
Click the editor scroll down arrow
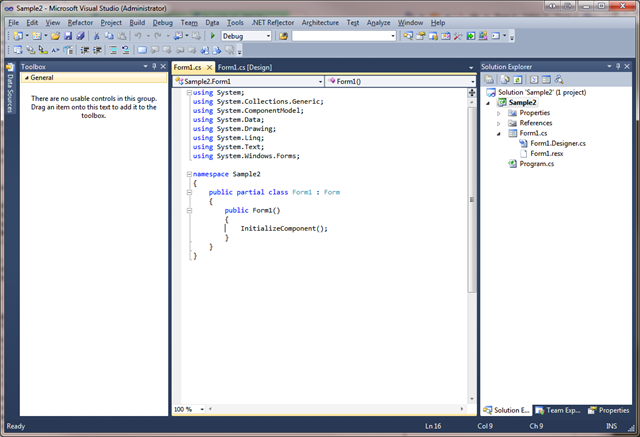(472, 399)
